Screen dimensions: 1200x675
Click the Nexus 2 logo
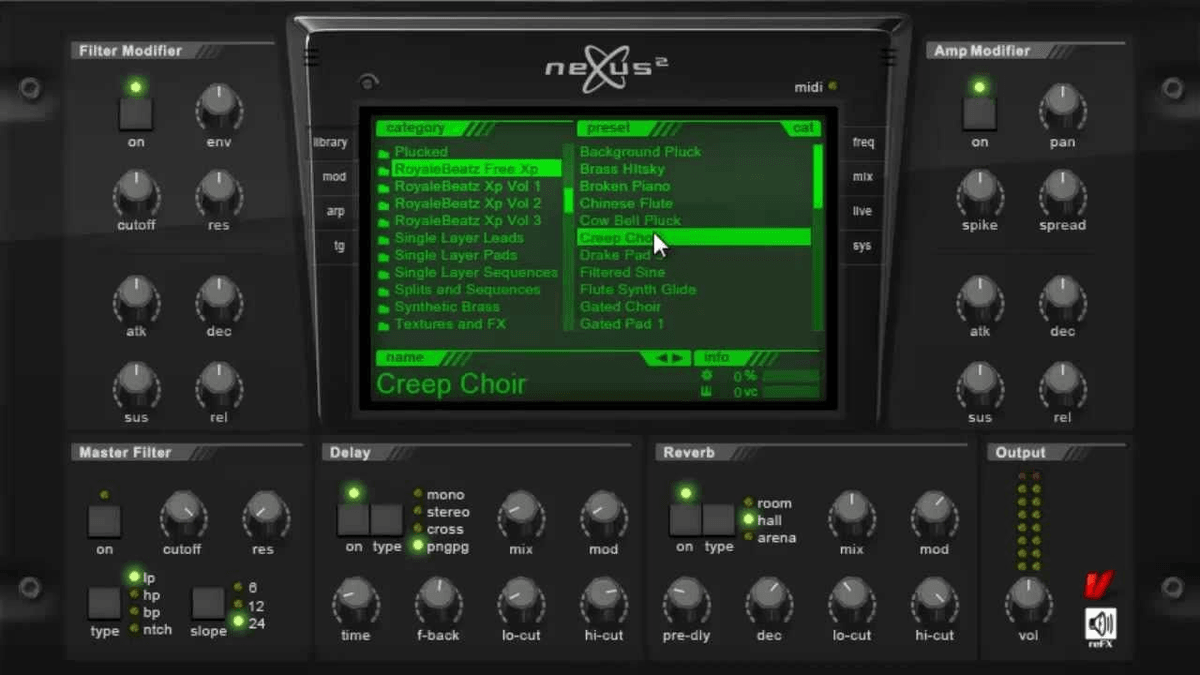[x=606, y=72]
